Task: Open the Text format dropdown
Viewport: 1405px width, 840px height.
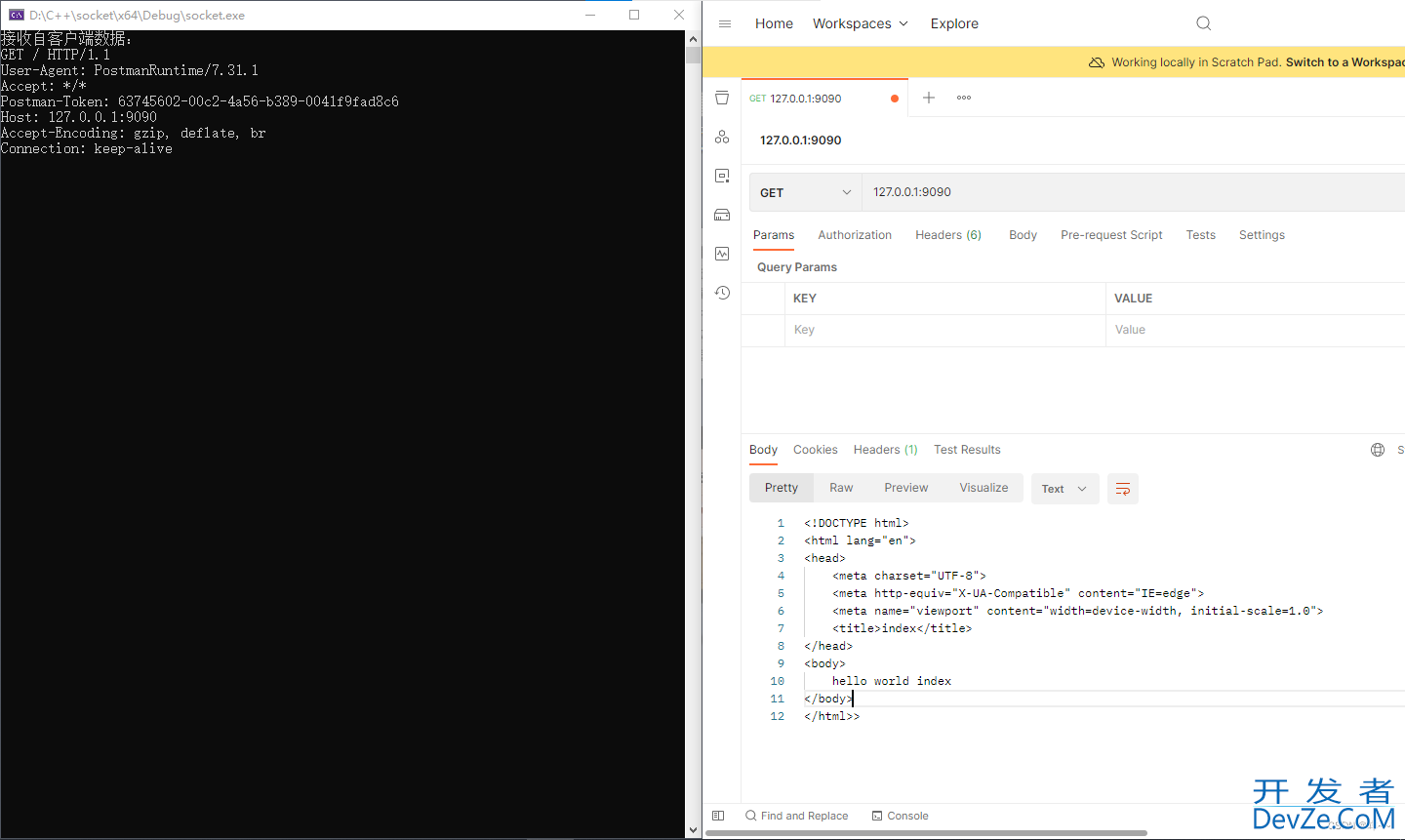Action: click(x=1064, y=489)
